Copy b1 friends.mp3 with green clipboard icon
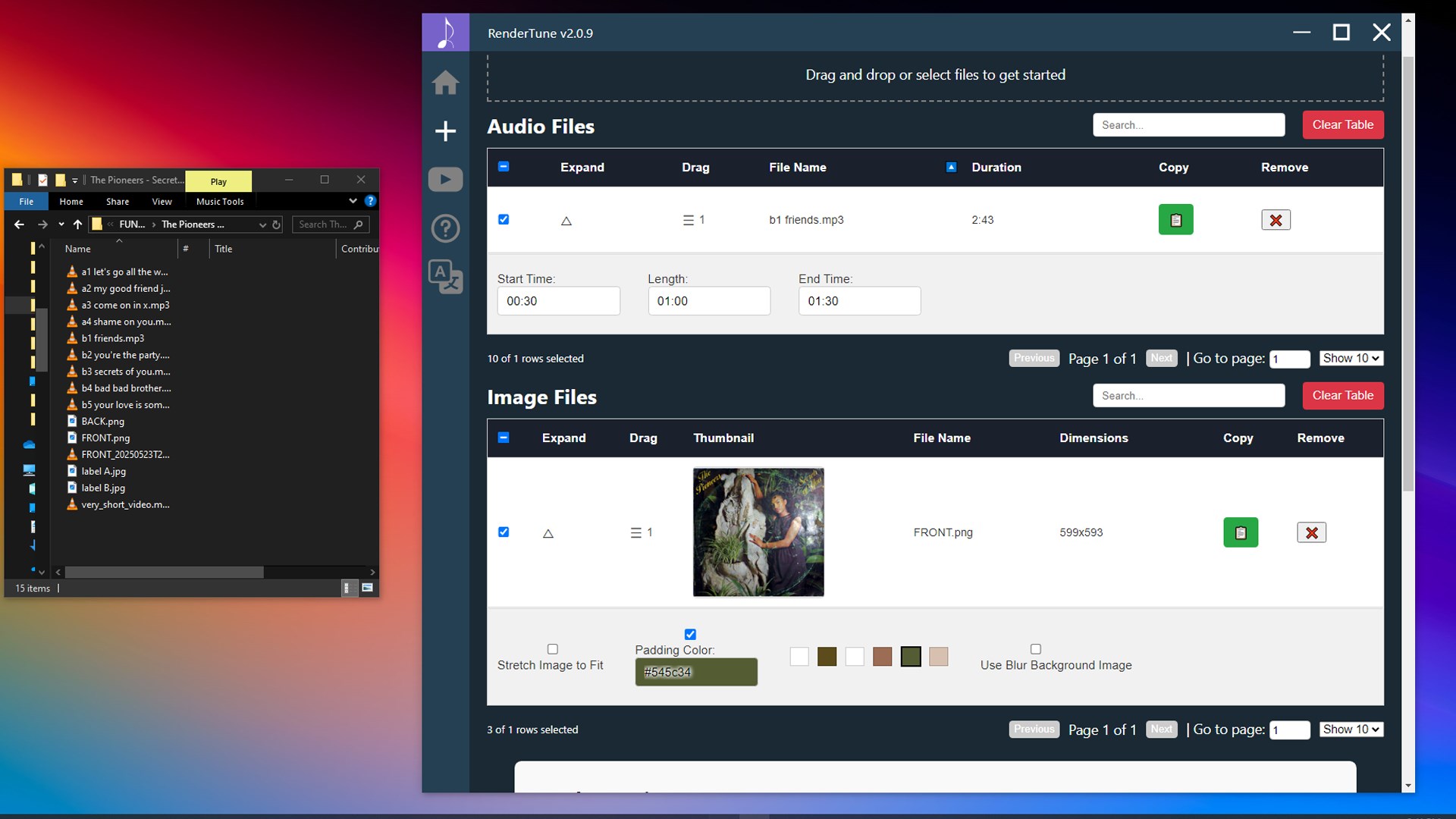The image size is (1456, 819). (1175, 220)
